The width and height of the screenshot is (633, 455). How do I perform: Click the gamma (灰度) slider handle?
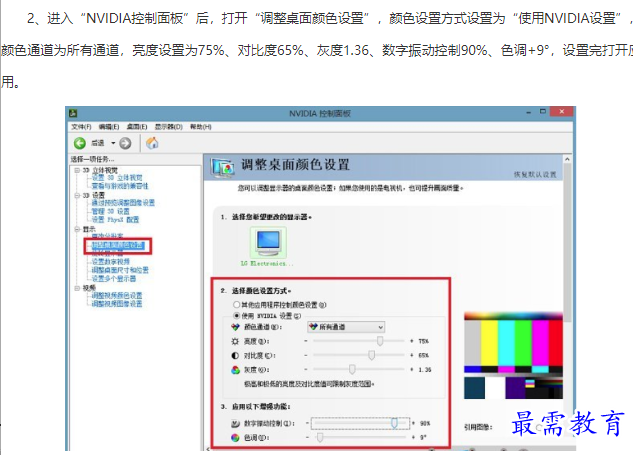(352, 369)
